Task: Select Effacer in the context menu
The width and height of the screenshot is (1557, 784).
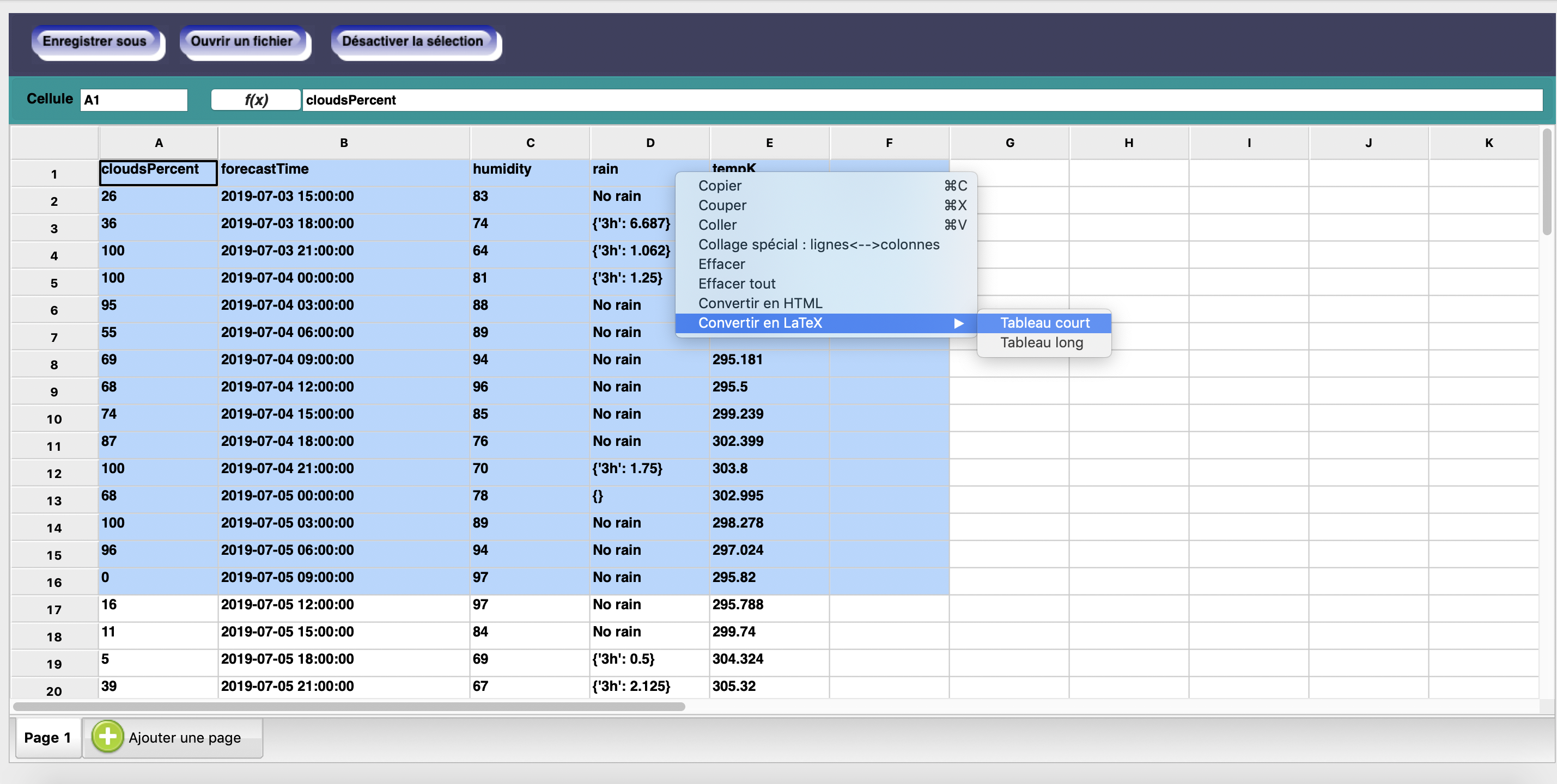Action: click(x=826, y=265)
